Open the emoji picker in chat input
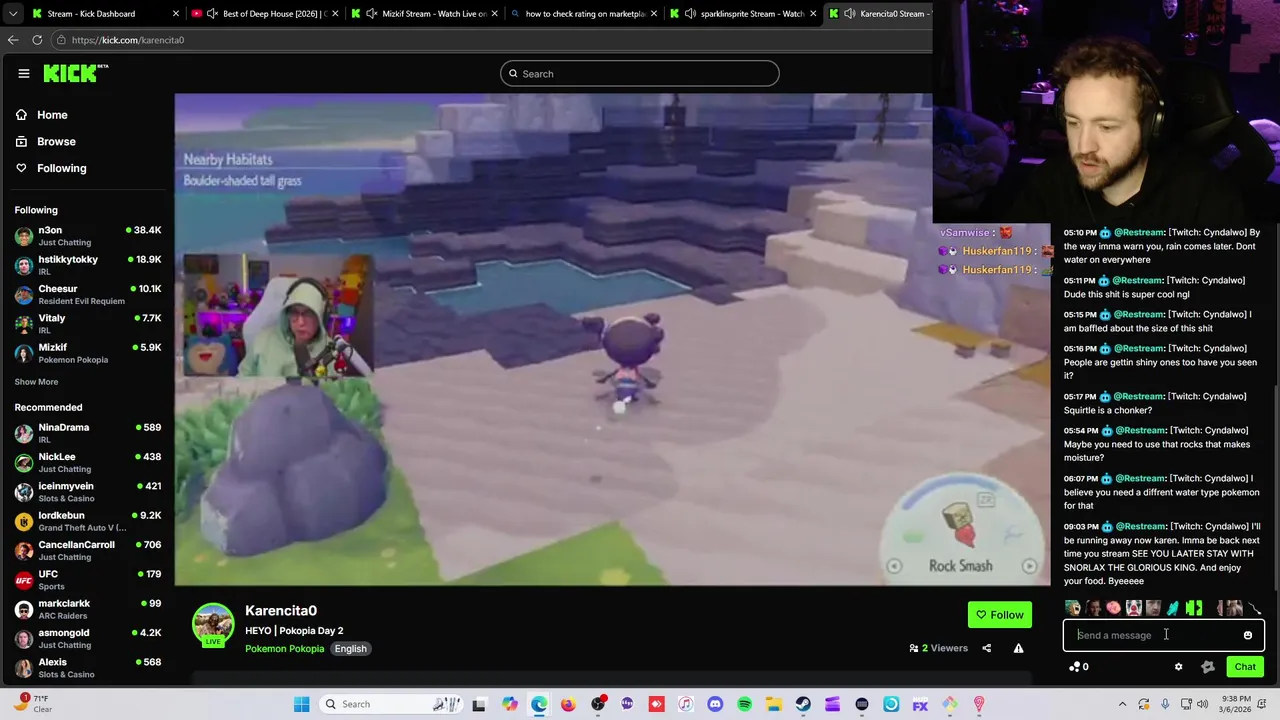Image resolution: width=1280 pixels, height=720 pixels. 1248,635
